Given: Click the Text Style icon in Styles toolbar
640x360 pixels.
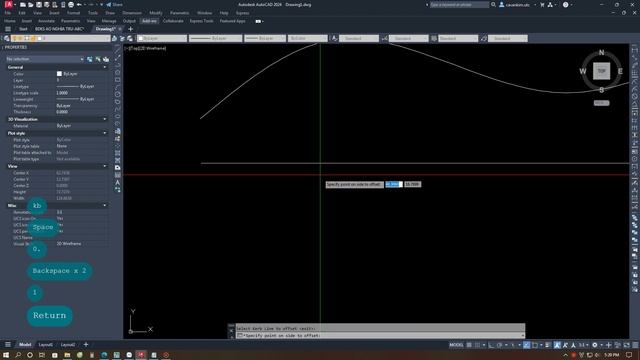Looking at the screenshot, I should [x=334, y=38].
